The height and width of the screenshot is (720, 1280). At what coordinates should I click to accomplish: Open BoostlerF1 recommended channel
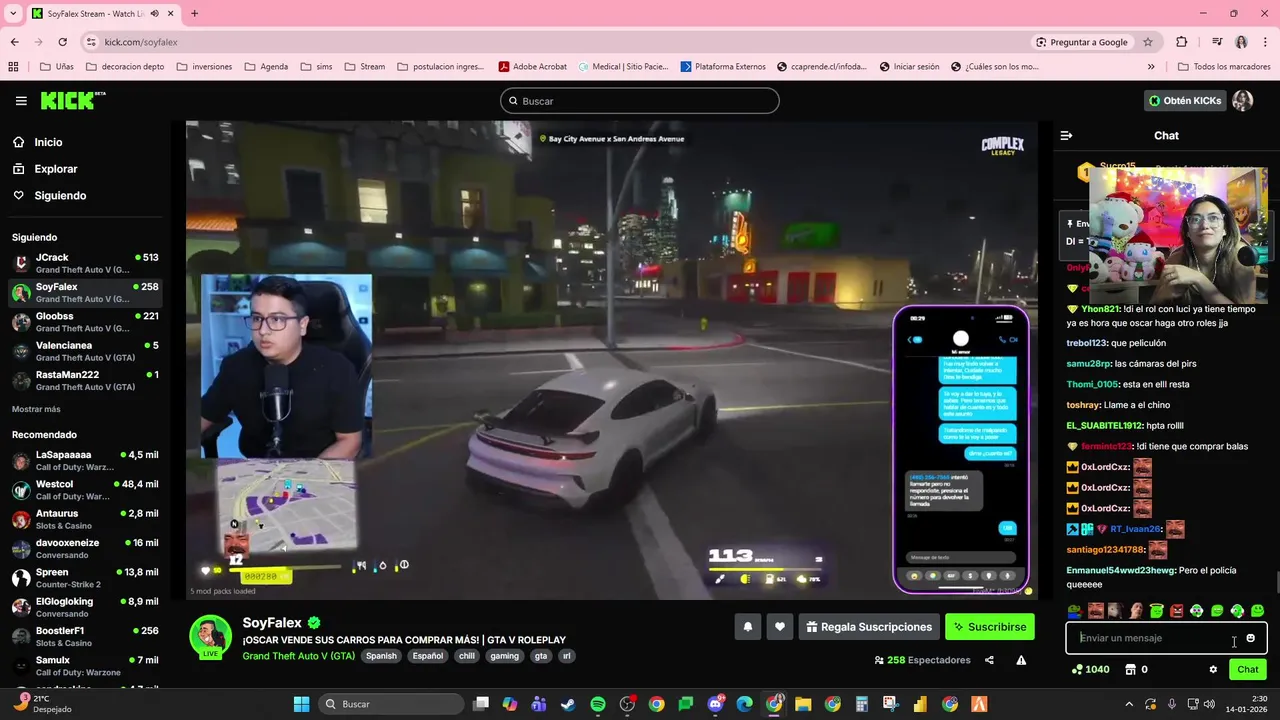85,637
